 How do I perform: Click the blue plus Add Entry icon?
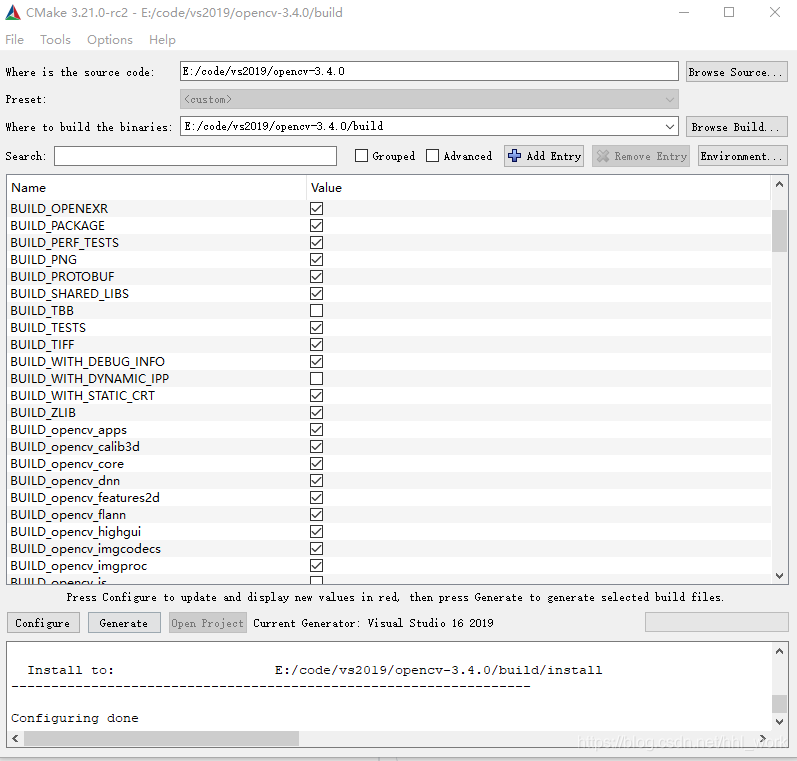point(514,156)
